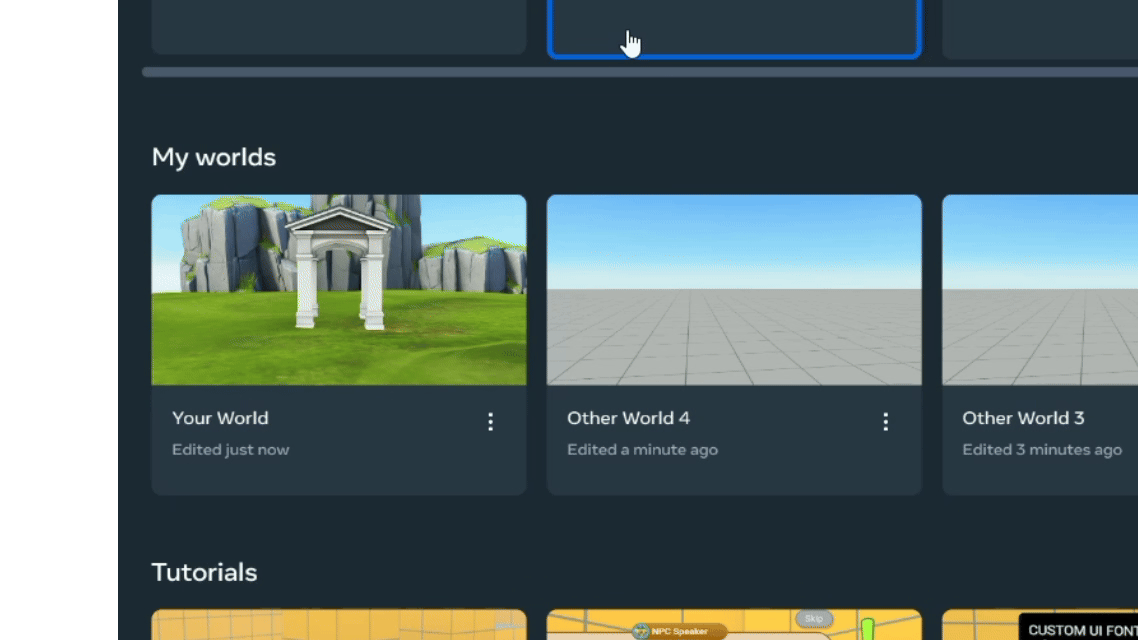
Task: Click the "Other World 4" title
Action: [628, 418]
